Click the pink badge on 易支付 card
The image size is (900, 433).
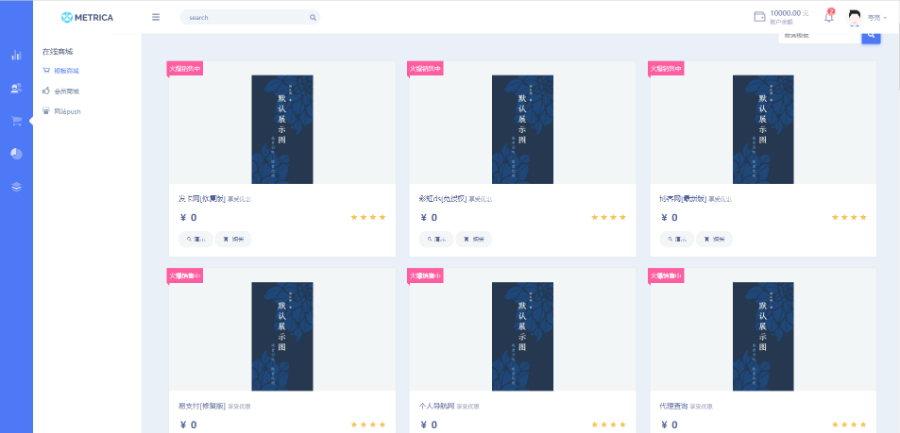[x=185, y=276]
